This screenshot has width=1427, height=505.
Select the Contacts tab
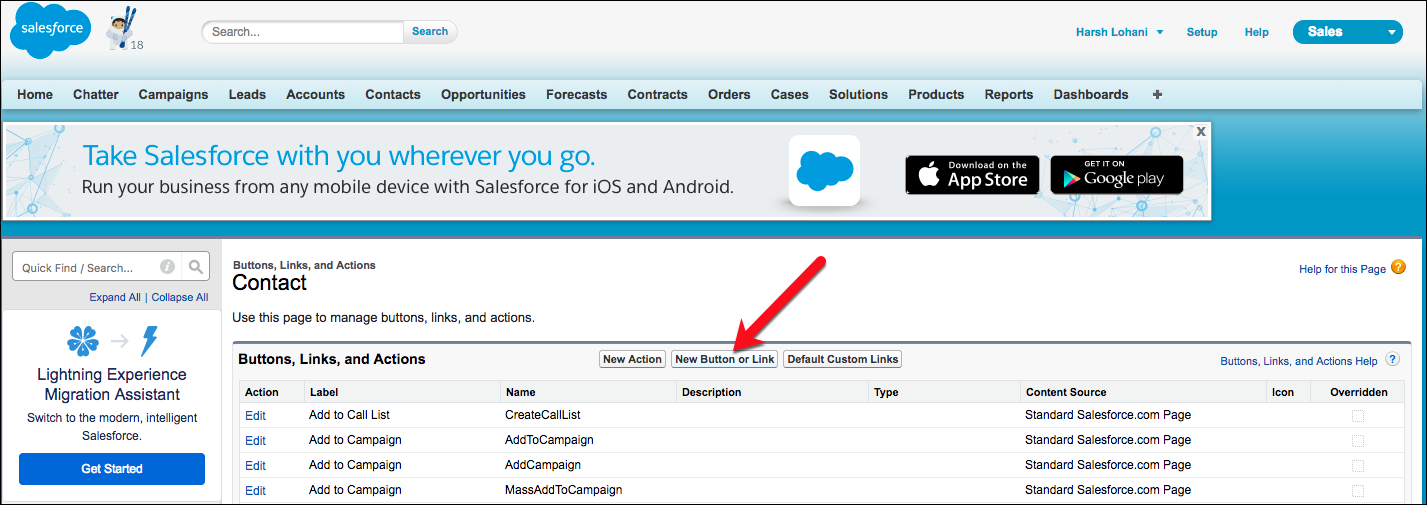click(x=393, y=94)
